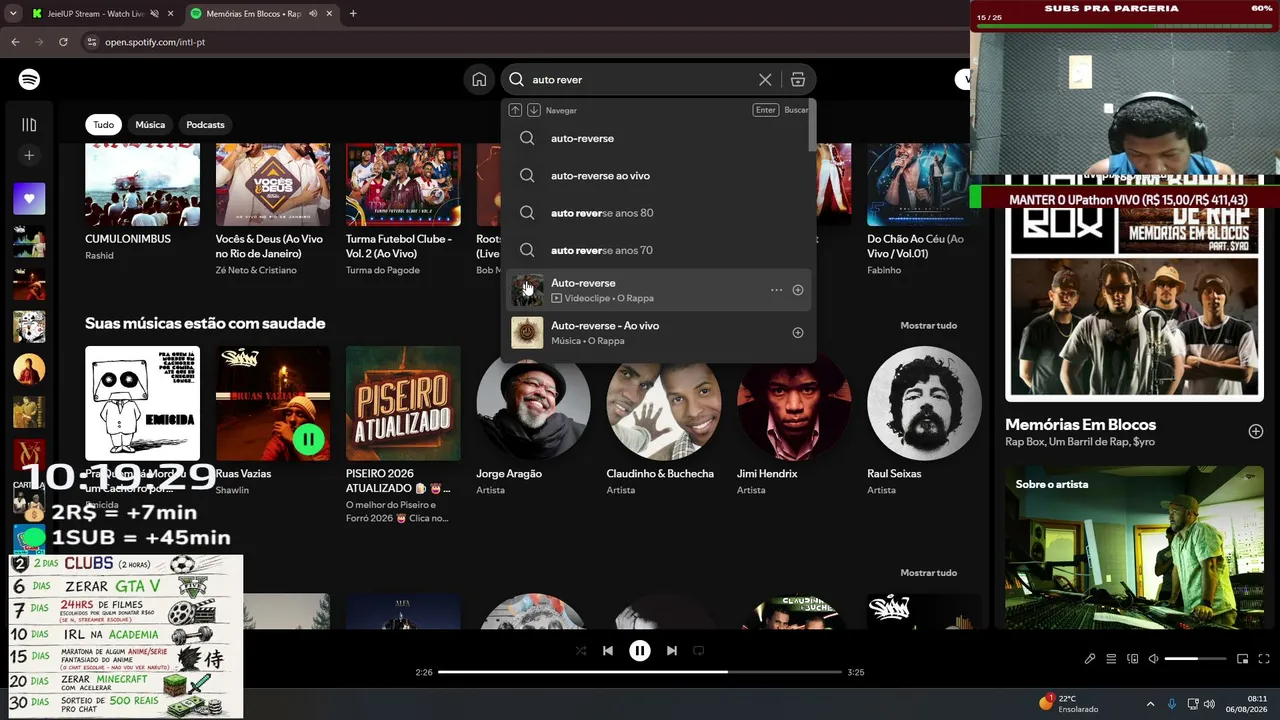Create a playlist with the plus icon

pos(29,155)
